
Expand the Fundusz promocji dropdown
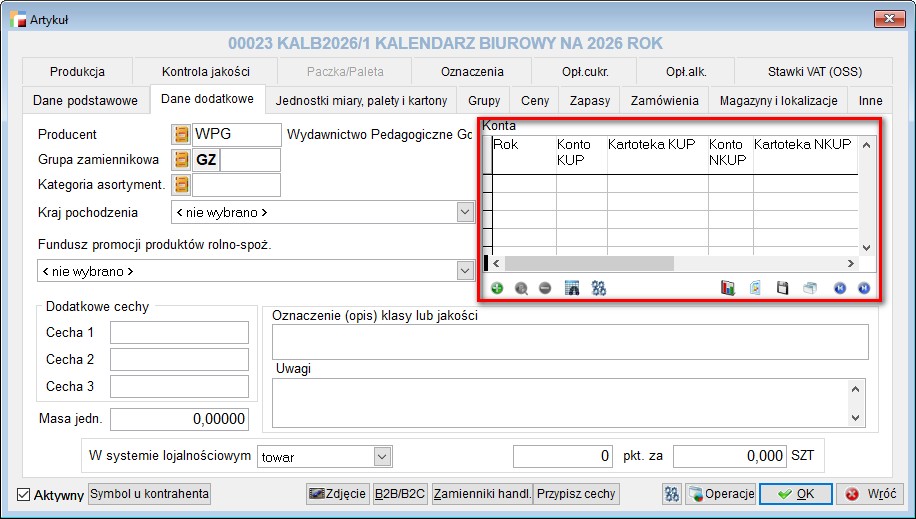(x=464, y=271)
